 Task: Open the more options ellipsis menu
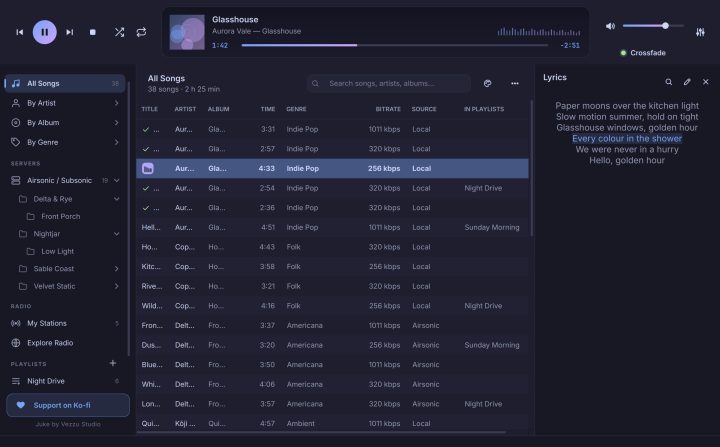coord(515,83)
